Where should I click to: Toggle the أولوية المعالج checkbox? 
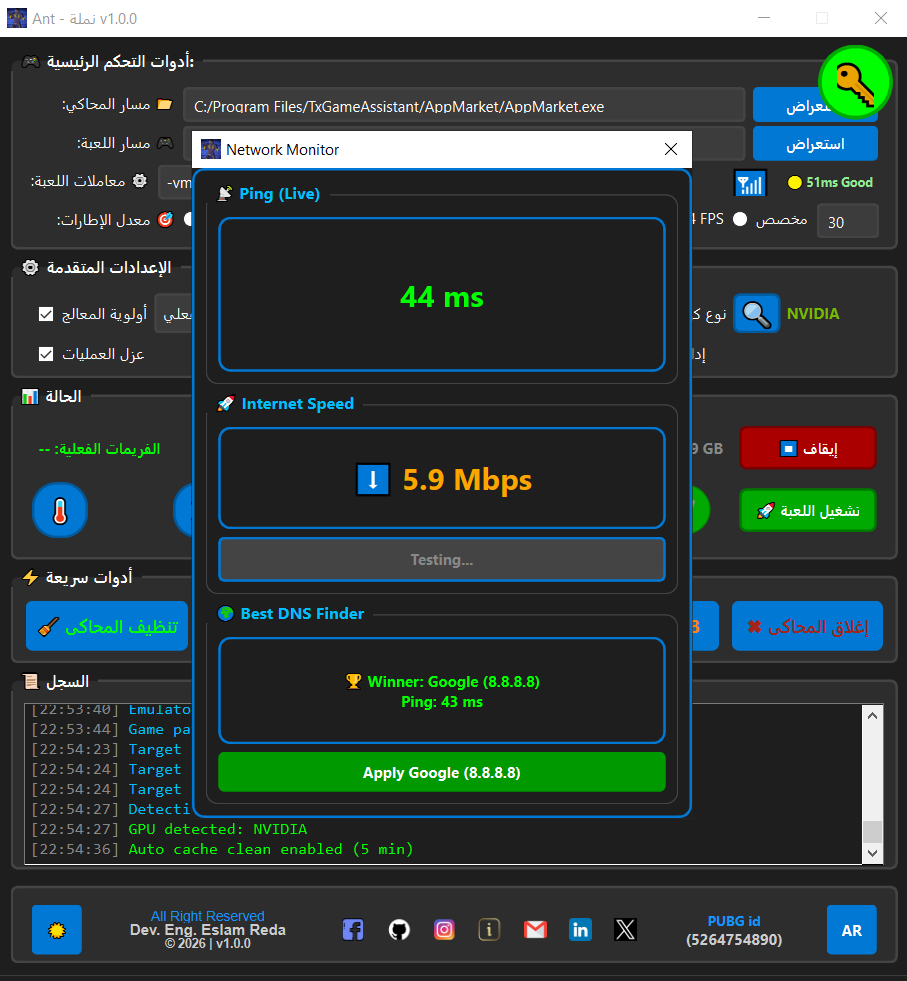point(44,312)
